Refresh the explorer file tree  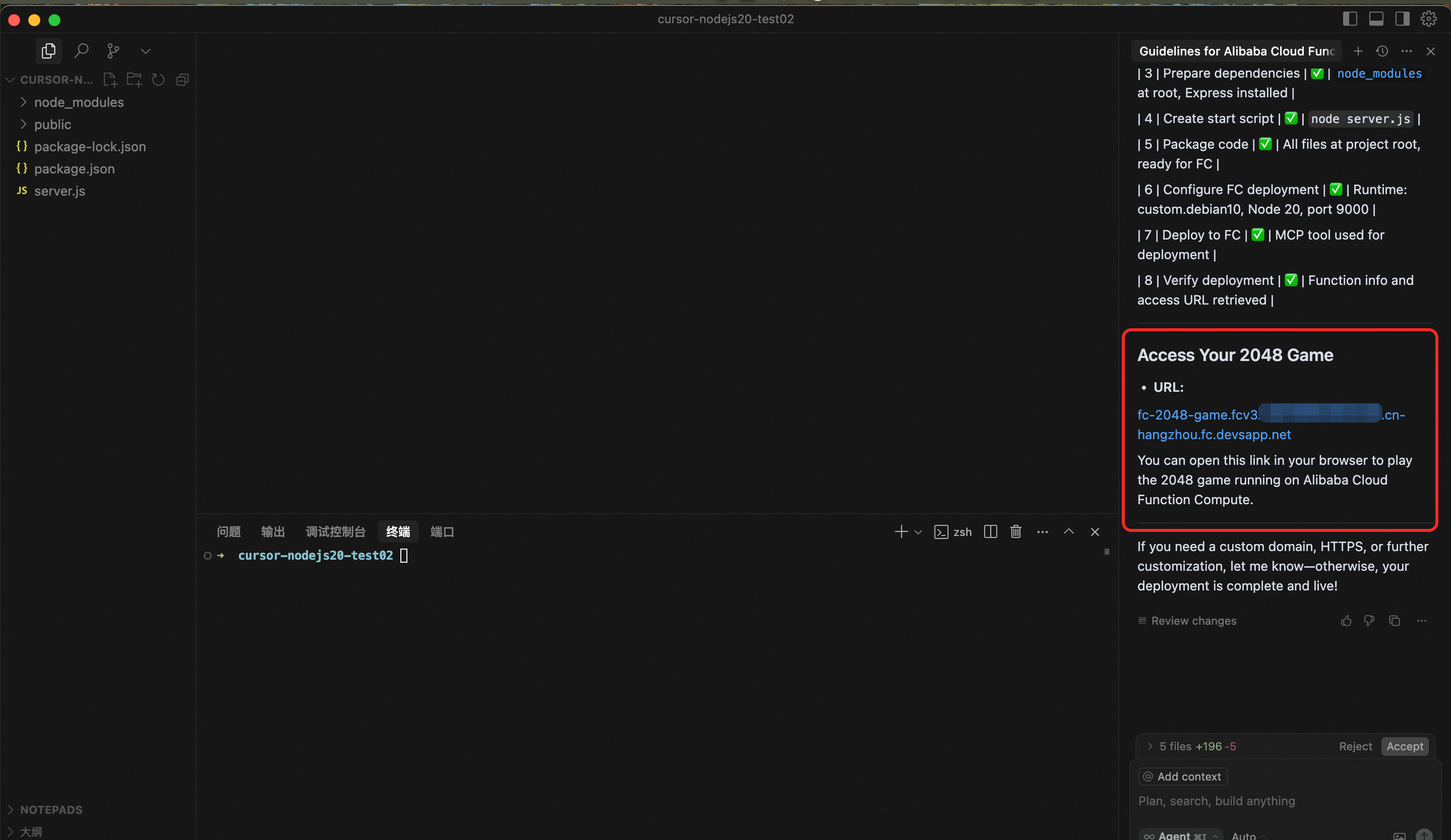158,80
